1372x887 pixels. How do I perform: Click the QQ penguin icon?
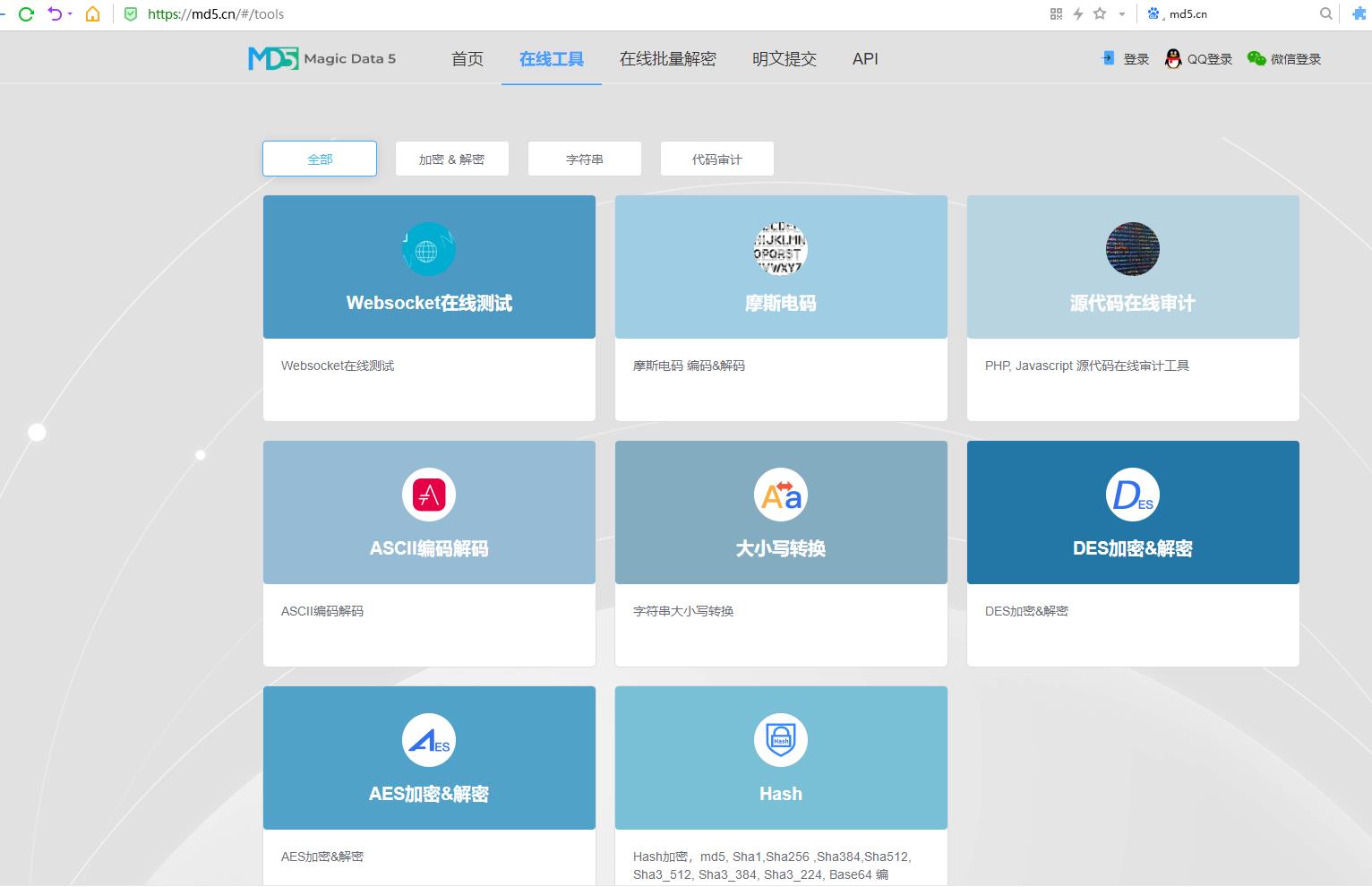[x=1173, y=58]
